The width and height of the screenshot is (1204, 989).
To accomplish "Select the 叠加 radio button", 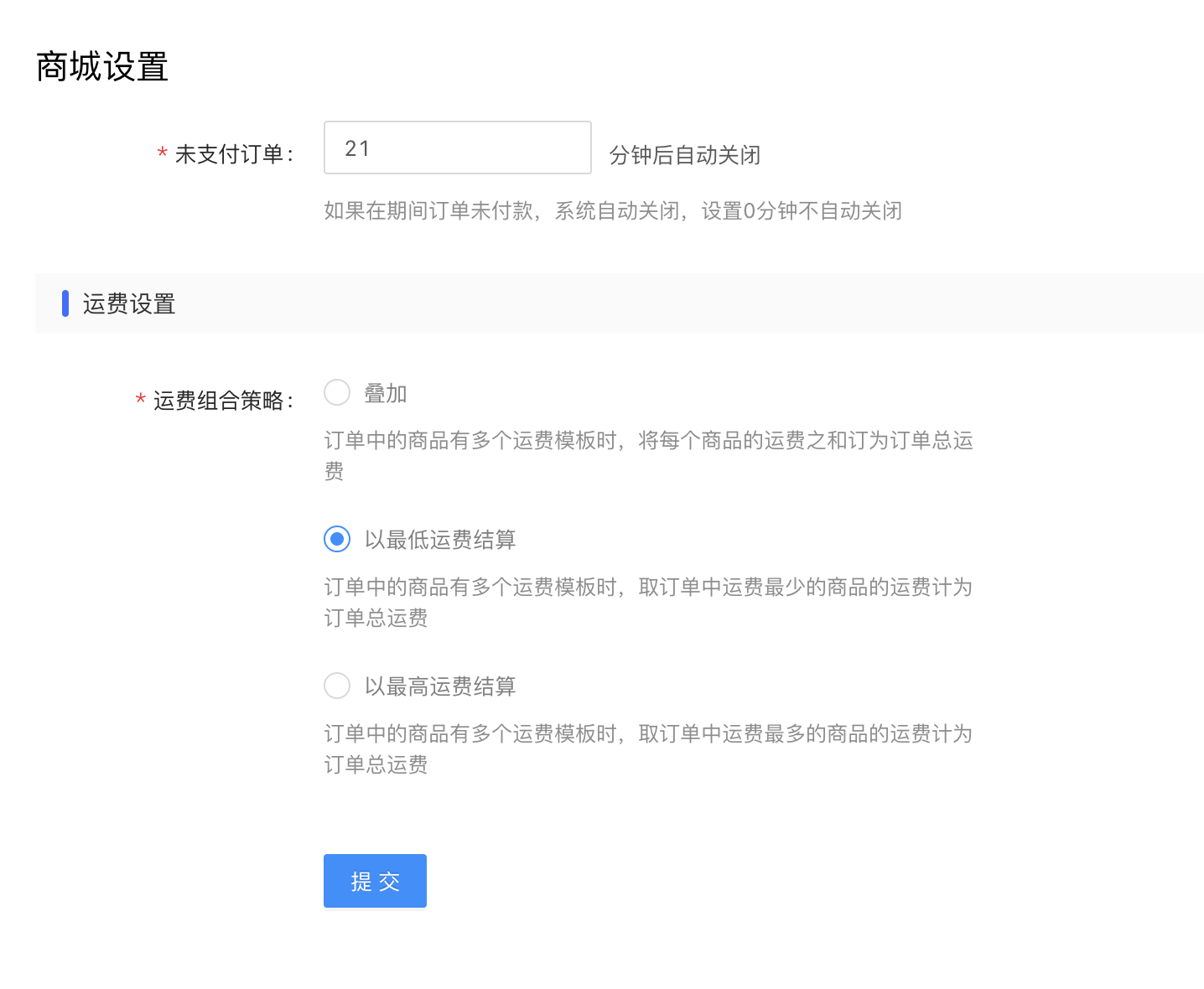I will (x=337, y=392).
